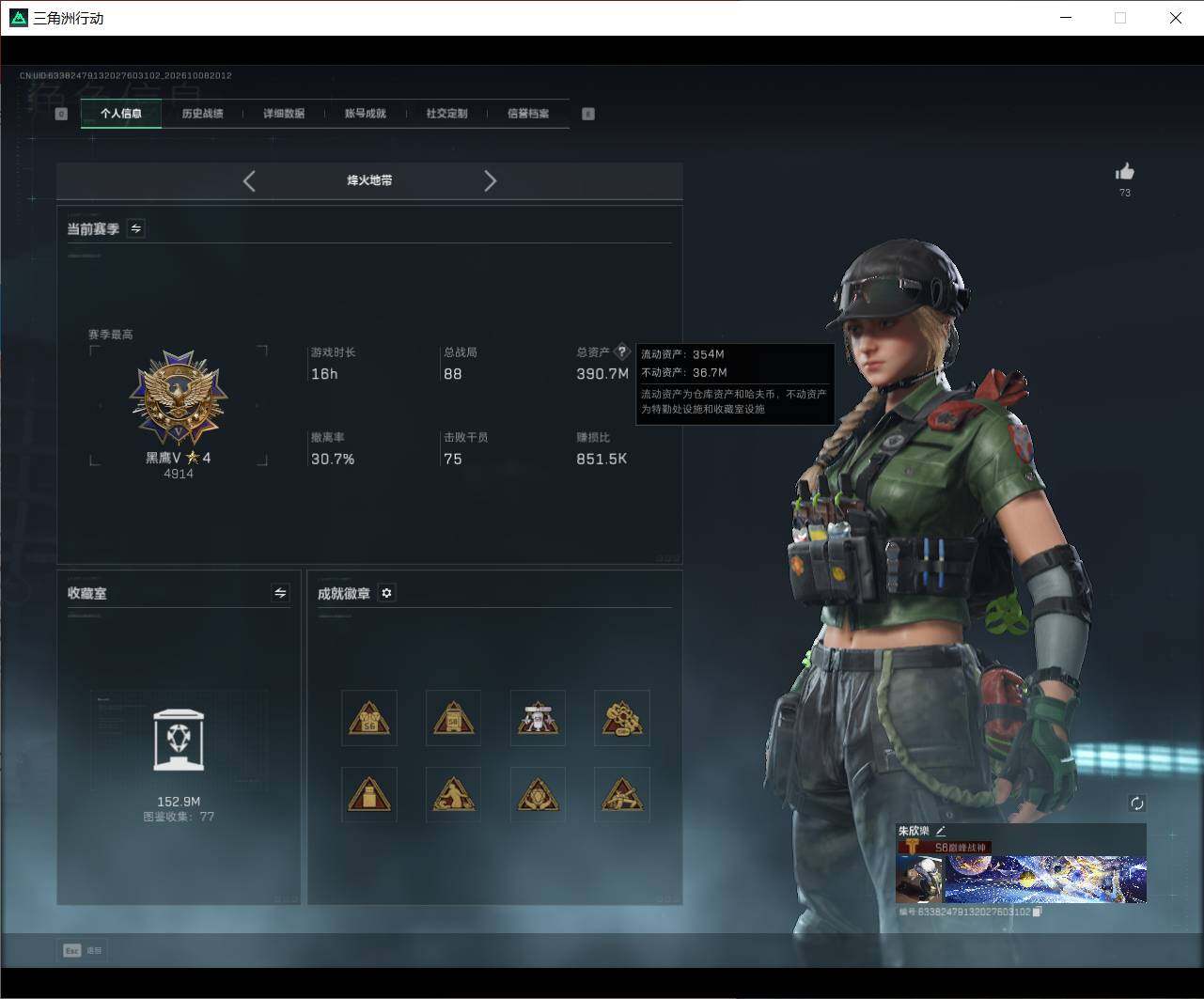
Task: Select the gold coins achievement badge
Action: (622, 718)
